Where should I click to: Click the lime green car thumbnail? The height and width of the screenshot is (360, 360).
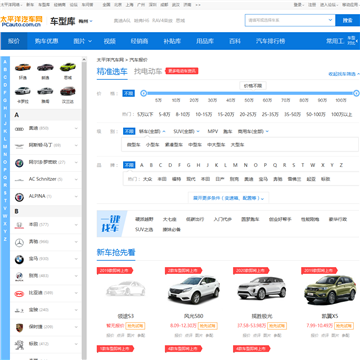coord(68,67)
